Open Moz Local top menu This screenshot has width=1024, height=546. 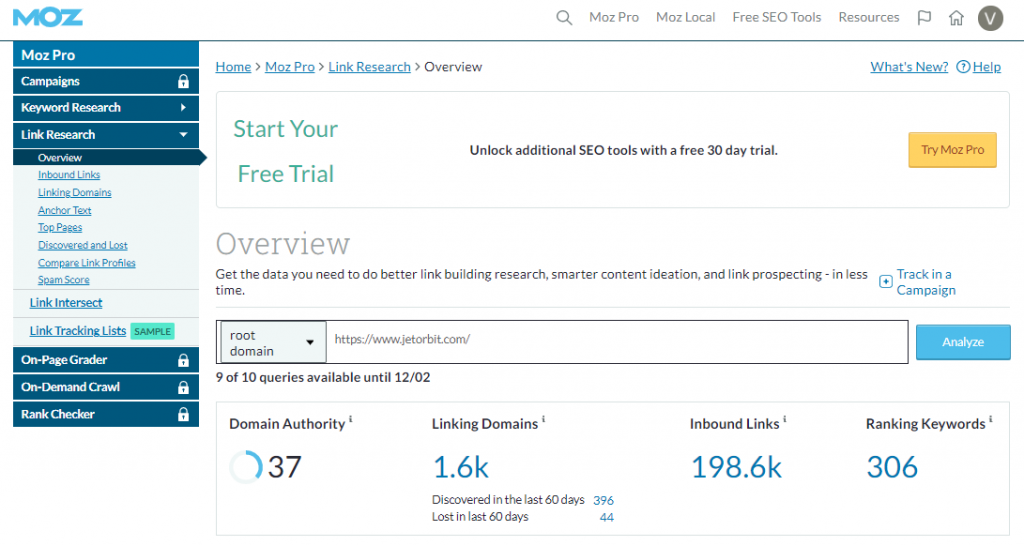(x=686, y=18)
